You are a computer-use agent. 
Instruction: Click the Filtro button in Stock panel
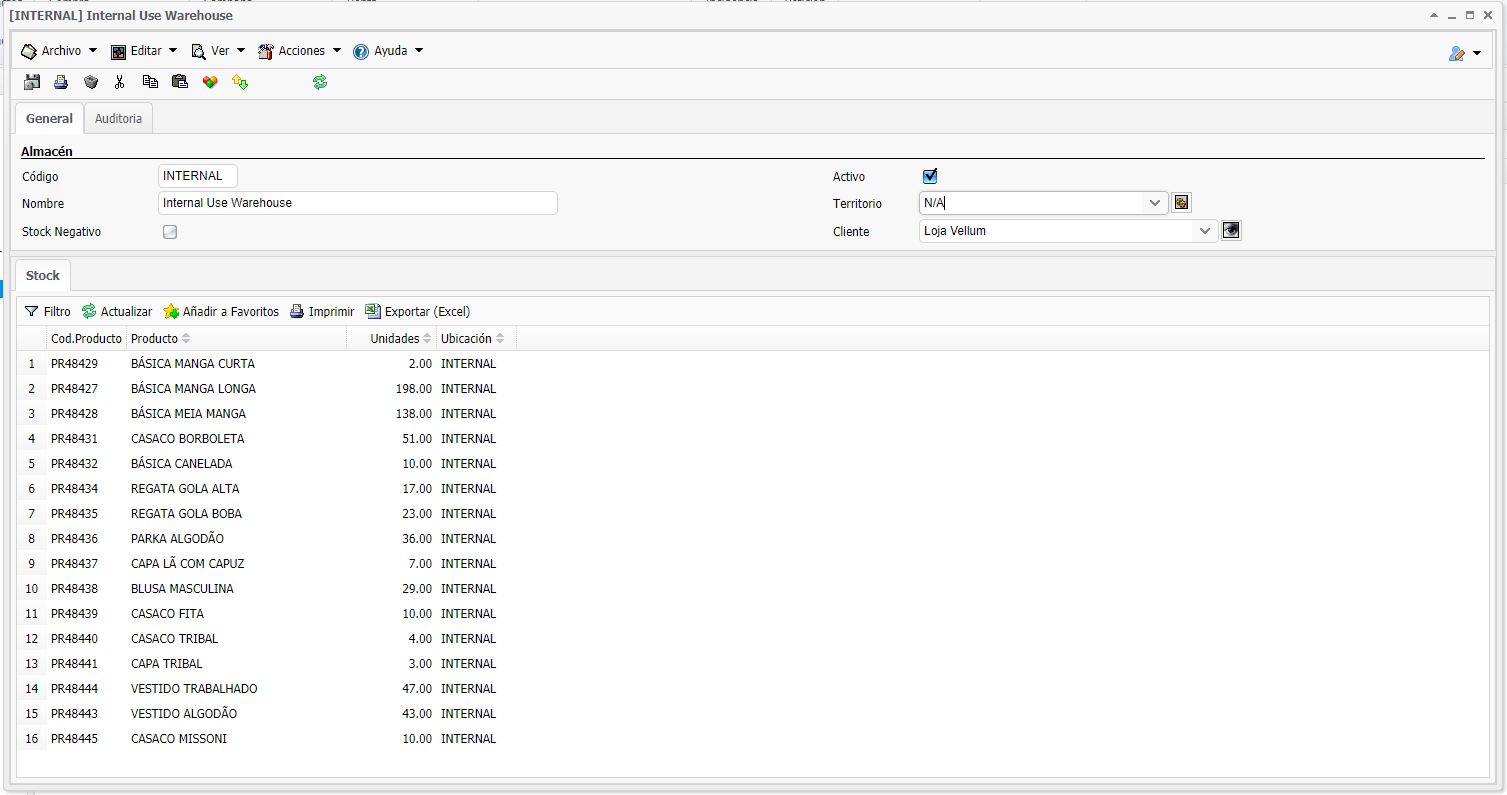click(x=48, y=311)
